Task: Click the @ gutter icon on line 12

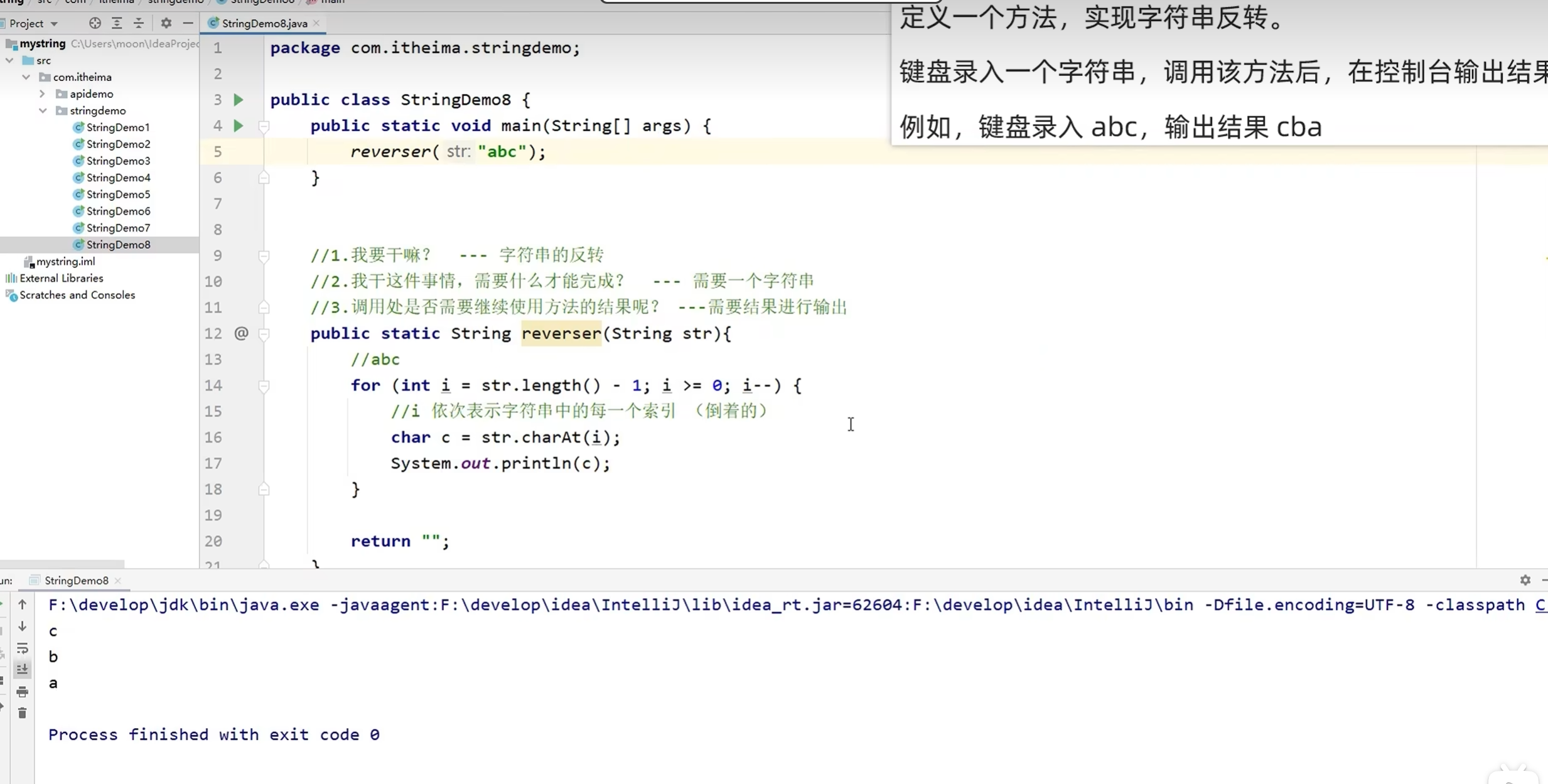Action: [241, 333]
